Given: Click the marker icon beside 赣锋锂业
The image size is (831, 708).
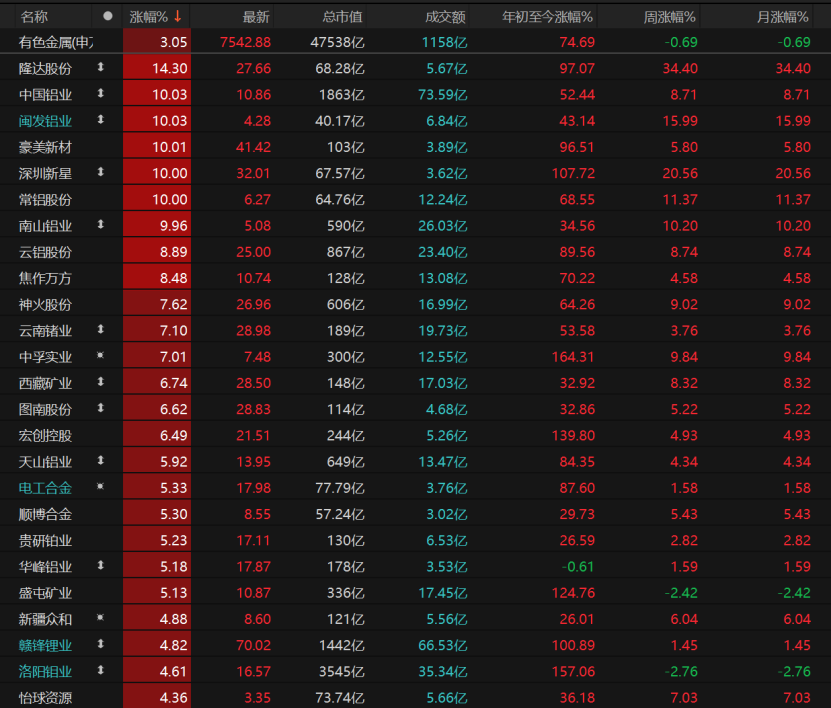Looking at the screenshot, I should (x=100, y=644).
